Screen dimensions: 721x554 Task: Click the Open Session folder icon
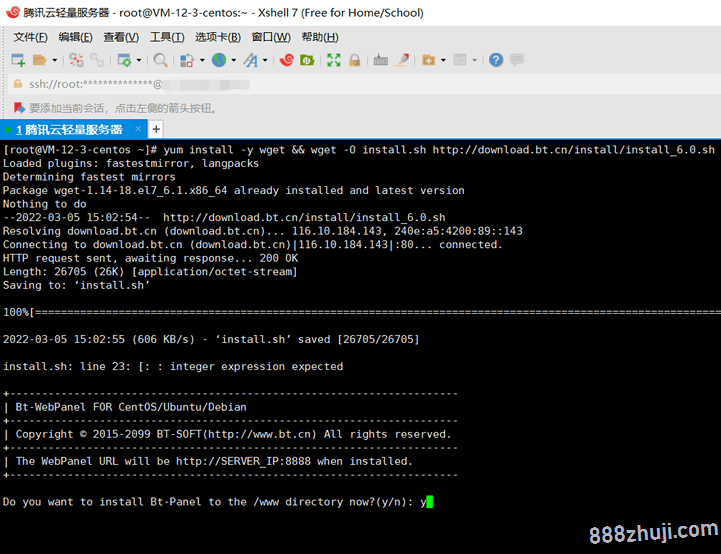pyautogui.click(x=40, y=60)
